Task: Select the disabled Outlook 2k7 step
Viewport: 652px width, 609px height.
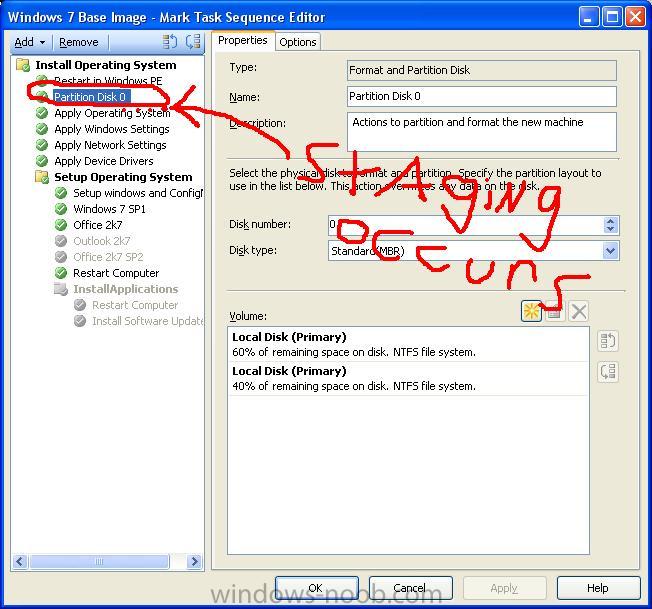Action: (101, 241)
